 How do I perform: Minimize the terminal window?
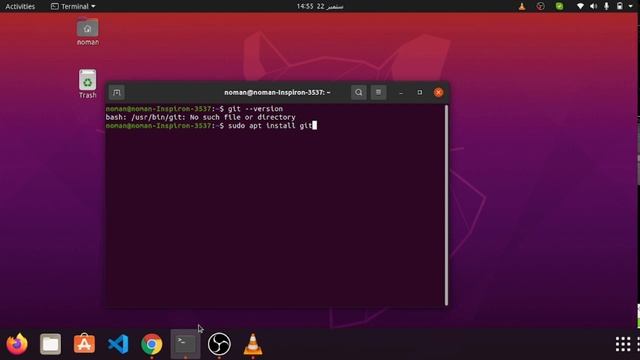coord(401,93)
